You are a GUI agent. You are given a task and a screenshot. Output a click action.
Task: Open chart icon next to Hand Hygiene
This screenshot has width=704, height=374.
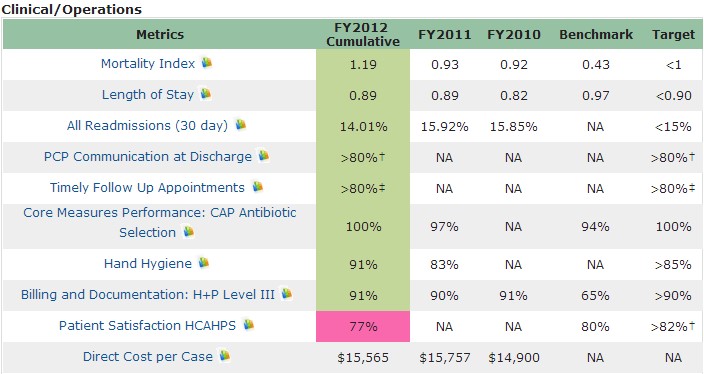[x=204, y=262]
